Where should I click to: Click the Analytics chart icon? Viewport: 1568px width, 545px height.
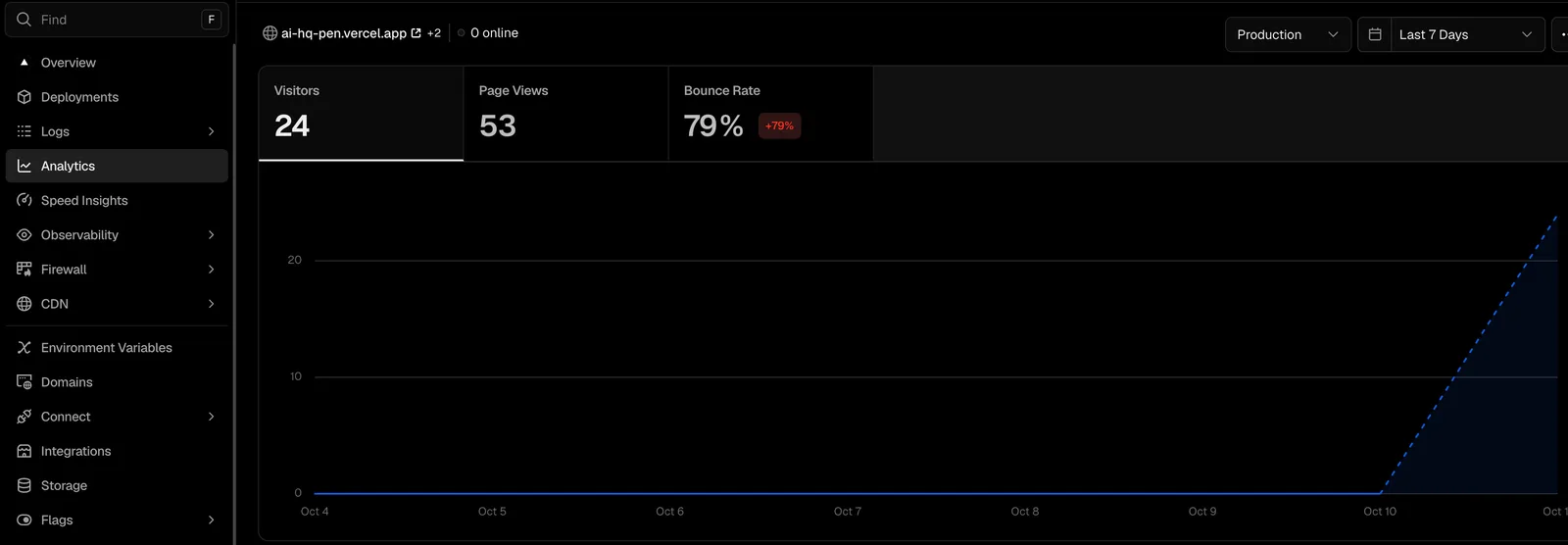coord(24,166)
